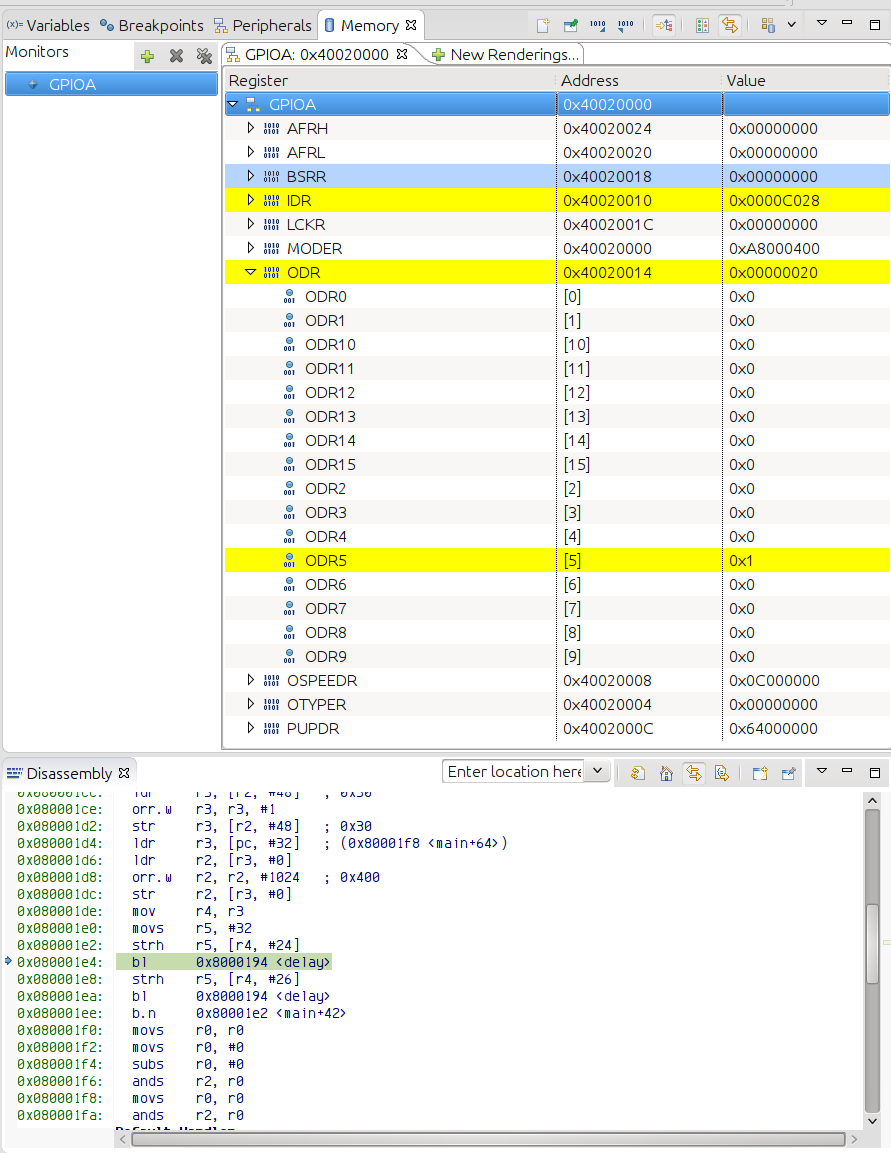Open the New Renderings tab

[506, 54]
